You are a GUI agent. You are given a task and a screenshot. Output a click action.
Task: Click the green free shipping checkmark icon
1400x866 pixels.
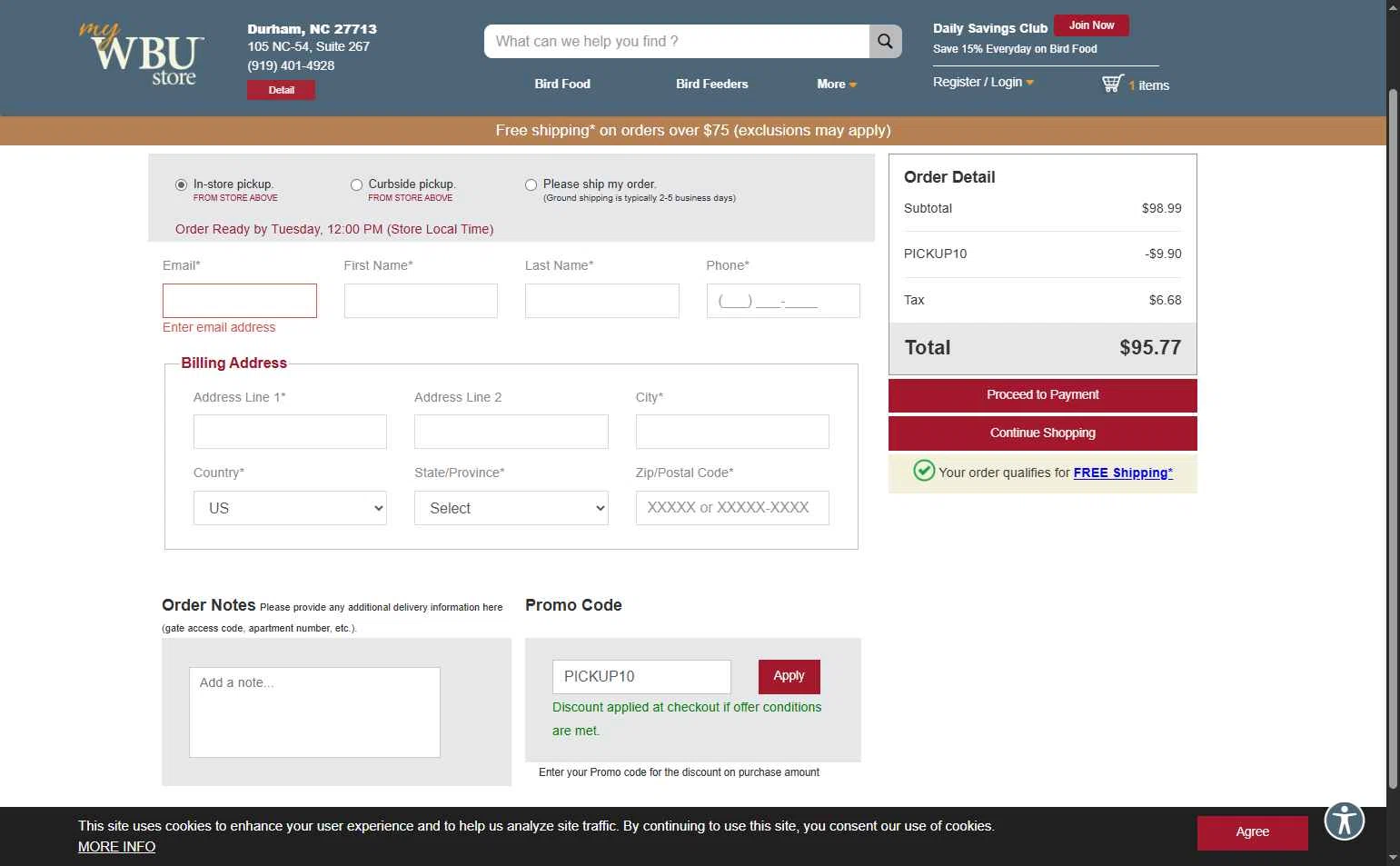[x=924, y=471]
